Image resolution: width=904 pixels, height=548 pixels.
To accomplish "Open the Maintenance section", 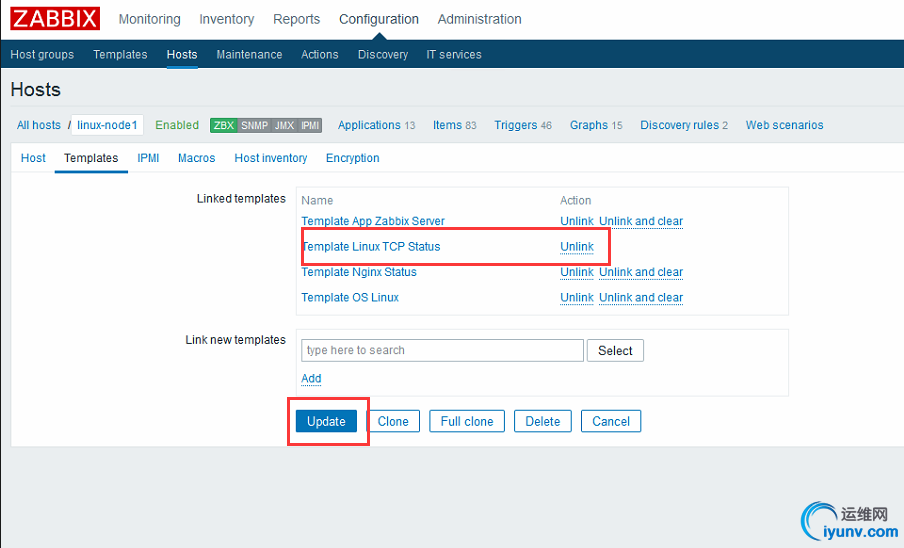I will [249, 54].
